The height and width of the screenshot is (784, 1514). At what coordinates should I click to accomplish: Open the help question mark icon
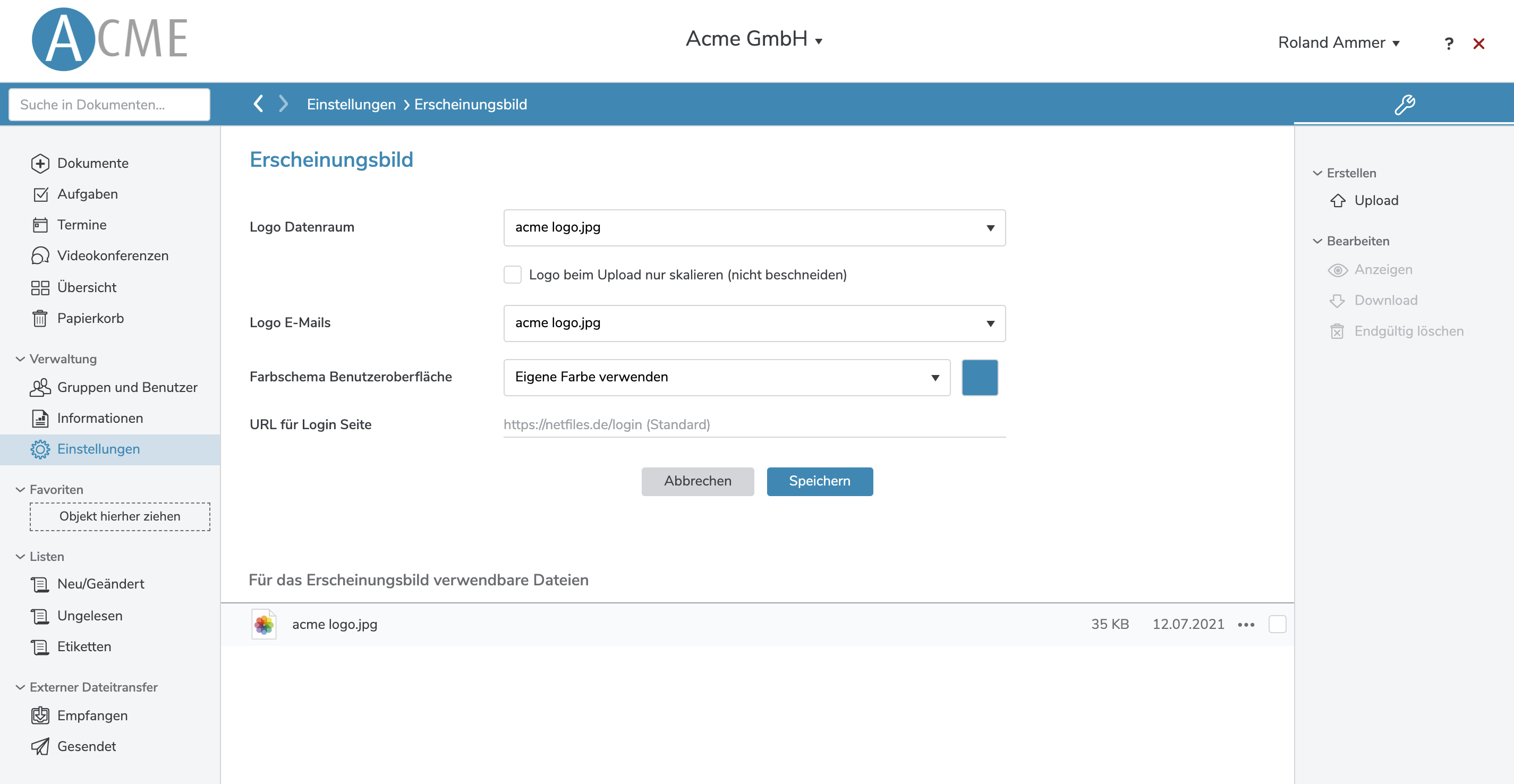pyautogui.click(x=1448, y=44)
